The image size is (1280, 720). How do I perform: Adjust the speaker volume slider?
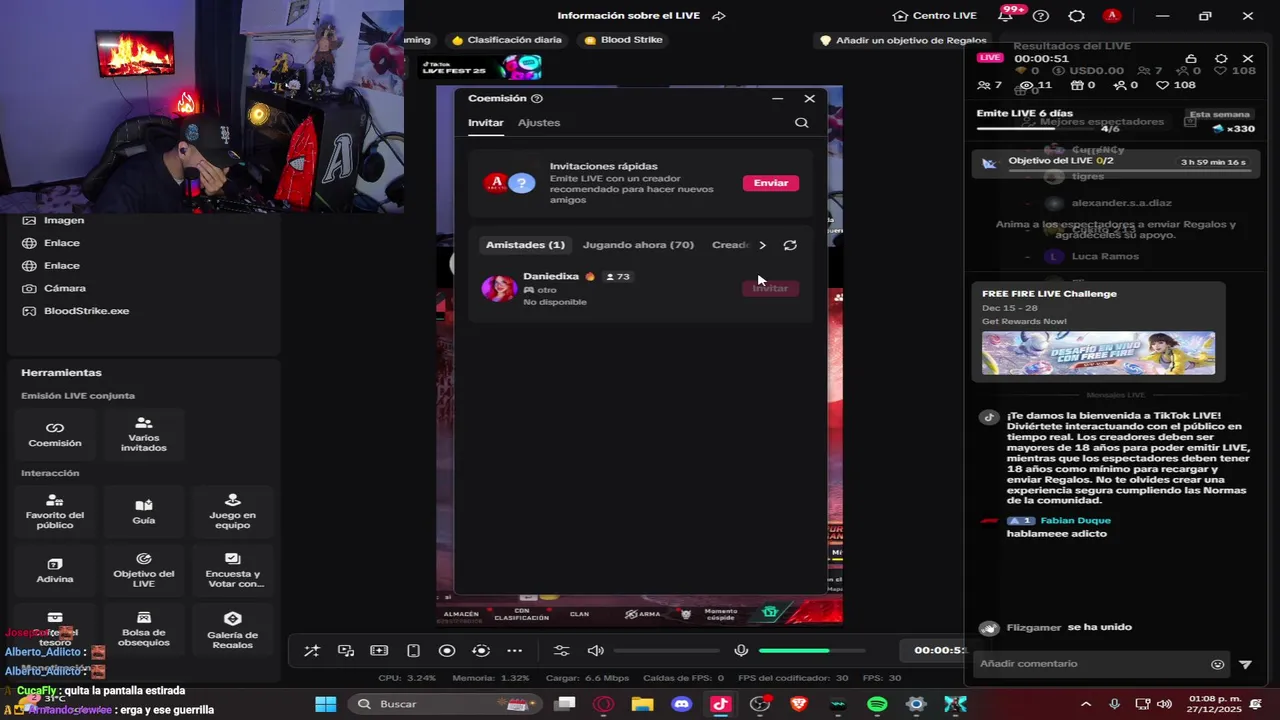tap(667, 651)
